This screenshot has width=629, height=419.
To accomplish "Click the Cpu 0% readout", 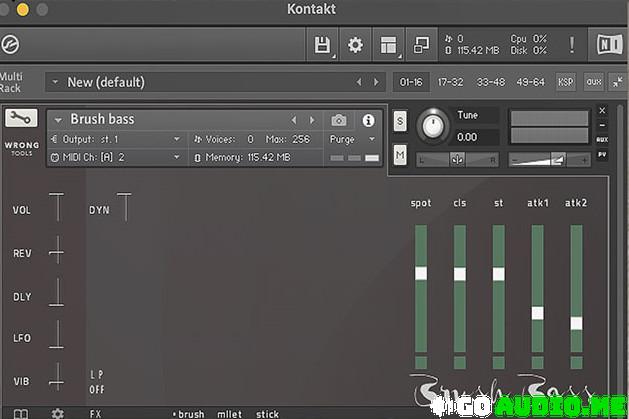I will 529,39.
